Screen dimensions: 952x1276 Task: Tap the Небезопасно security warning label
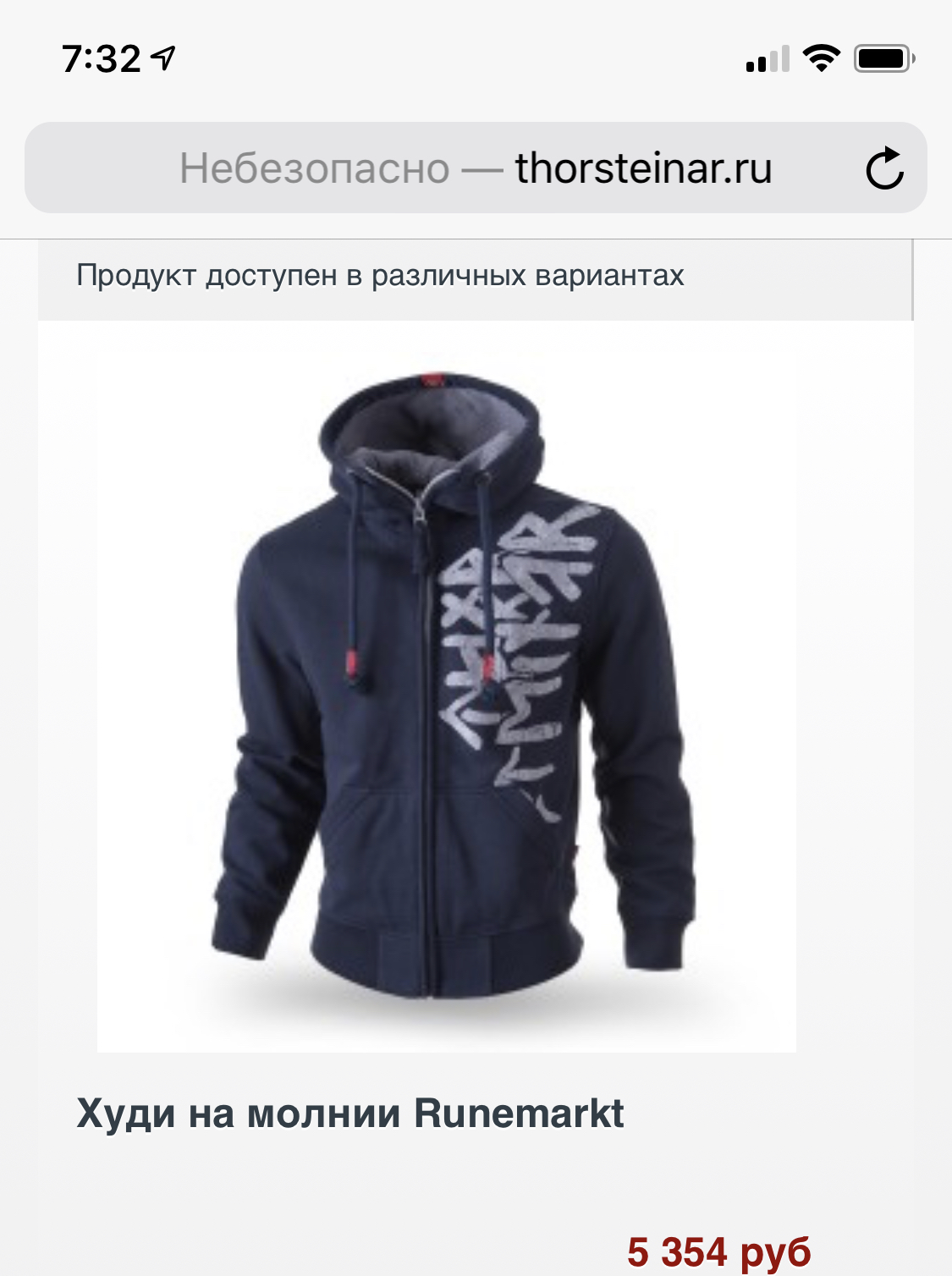(315, 168)
